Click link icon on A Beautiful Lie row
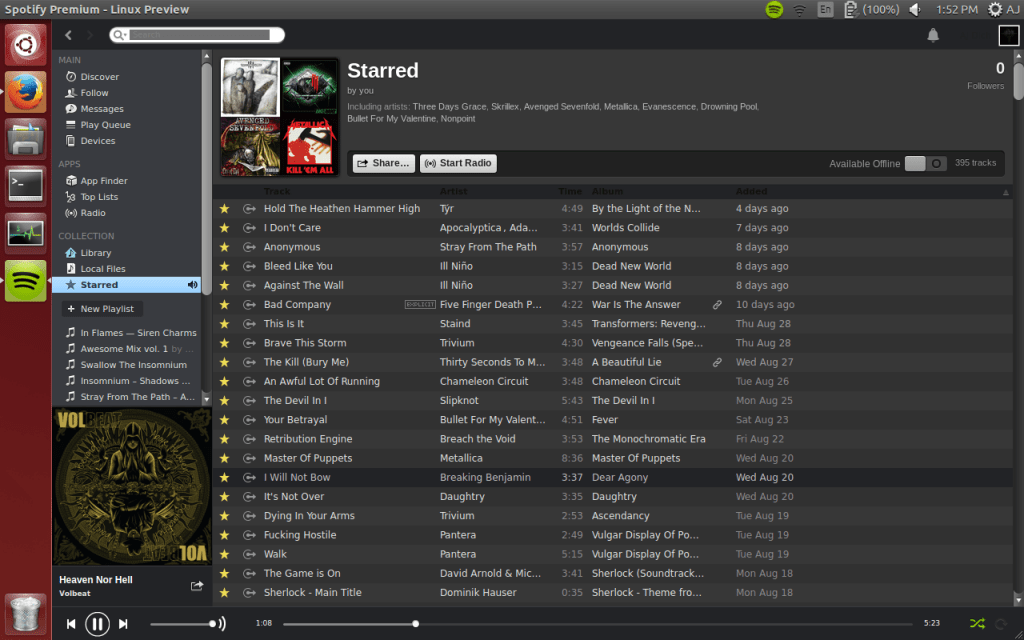 (717, 362)
